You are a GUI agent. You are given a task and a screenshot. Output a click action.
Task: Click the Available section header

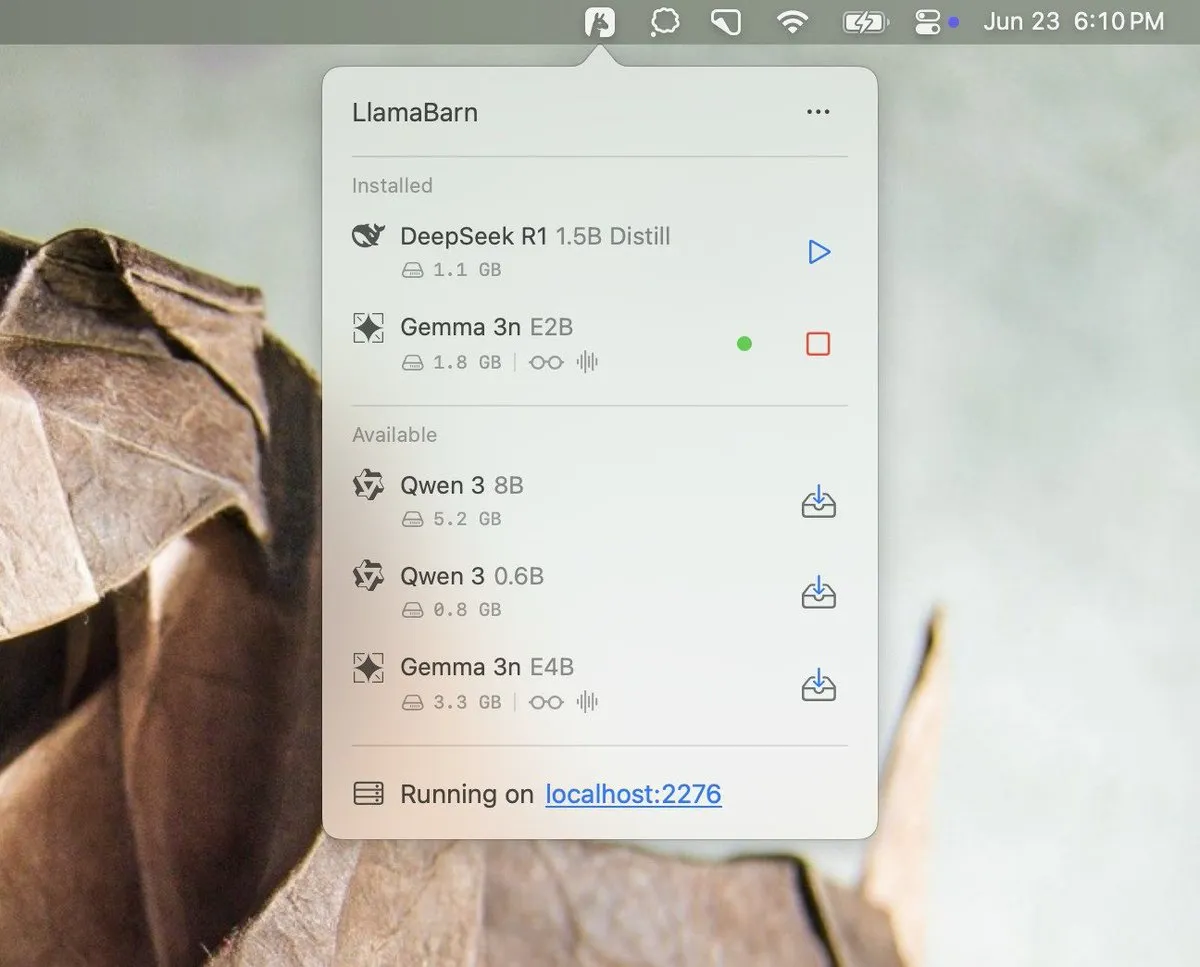tap(394, 435)
